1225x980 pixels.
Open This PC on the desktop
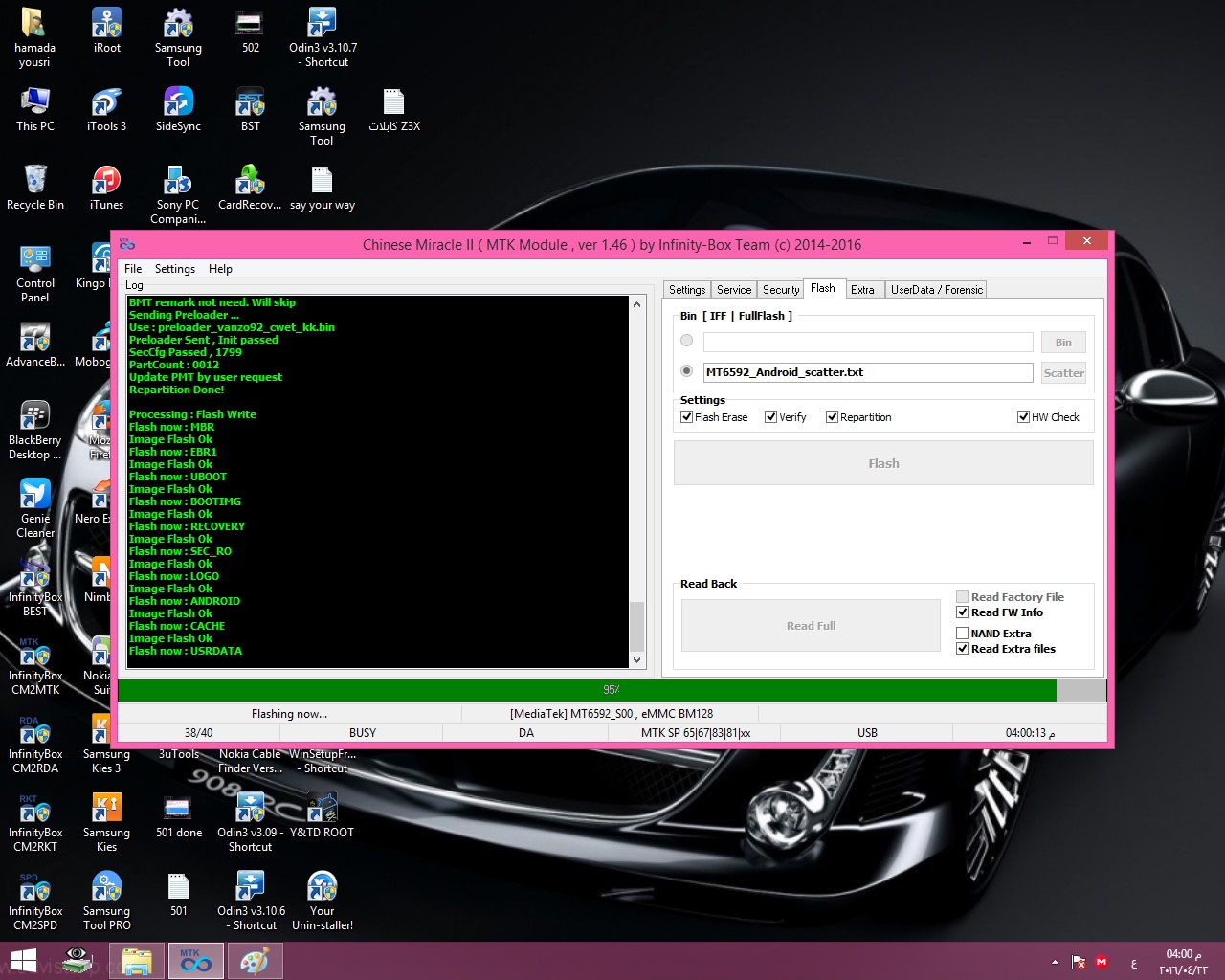click(35, 109)
